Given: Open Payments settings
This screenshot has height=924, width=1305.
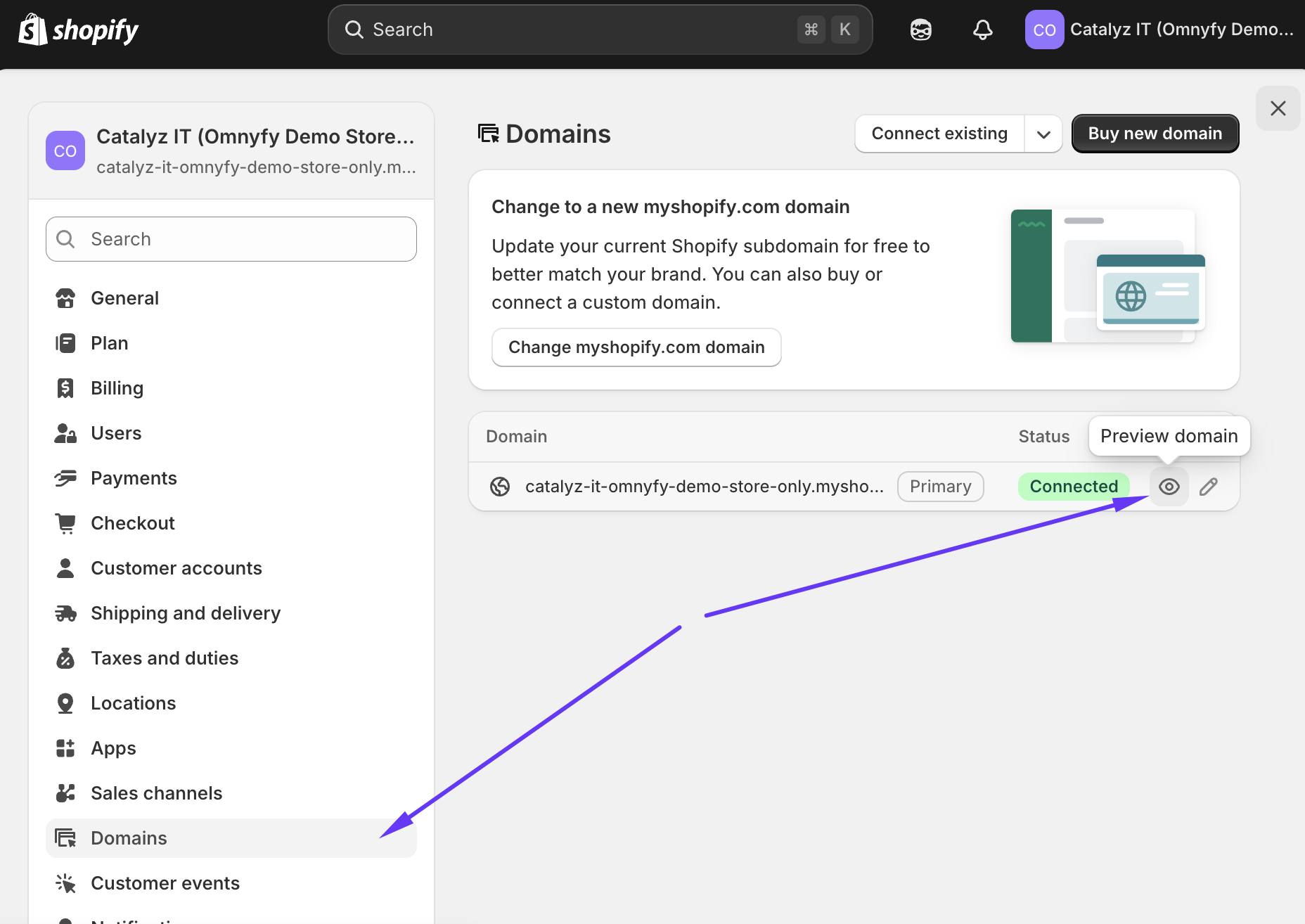Looking at the screenshot, I should coord(231,478).
